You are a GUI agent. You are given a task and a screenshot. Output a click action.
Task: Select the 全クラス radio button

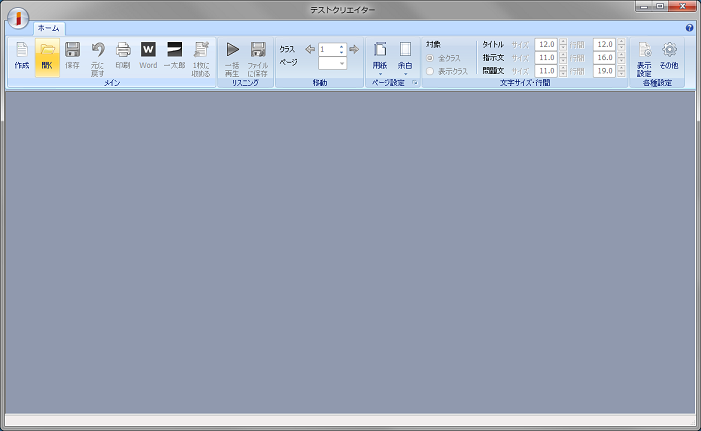(x=431, y=58)
